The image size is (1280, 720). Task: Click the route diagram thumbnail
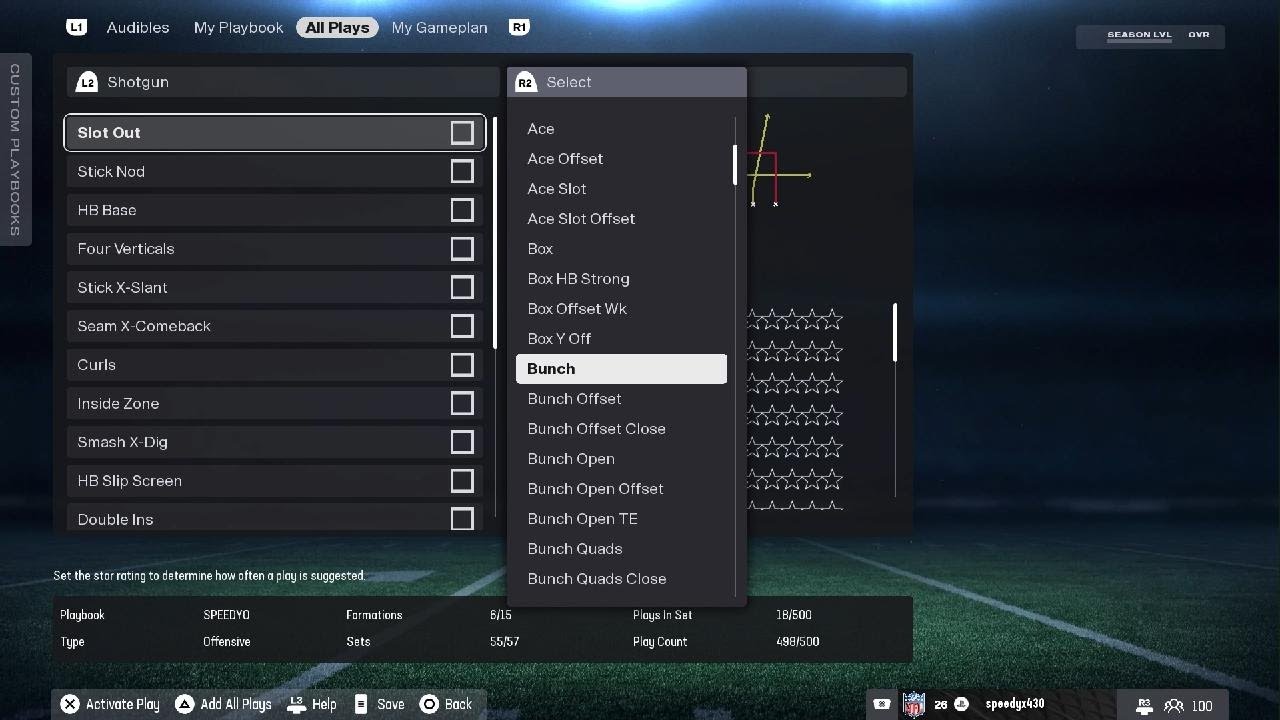point(780,160)
